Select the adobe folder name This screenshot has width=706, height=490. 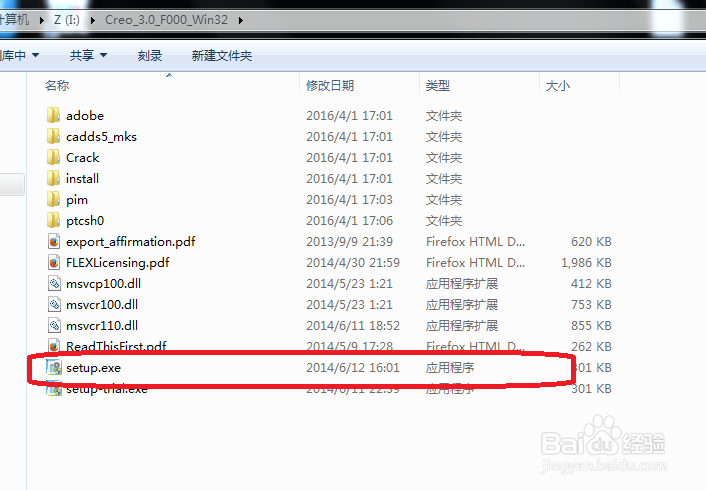[85, 116]
